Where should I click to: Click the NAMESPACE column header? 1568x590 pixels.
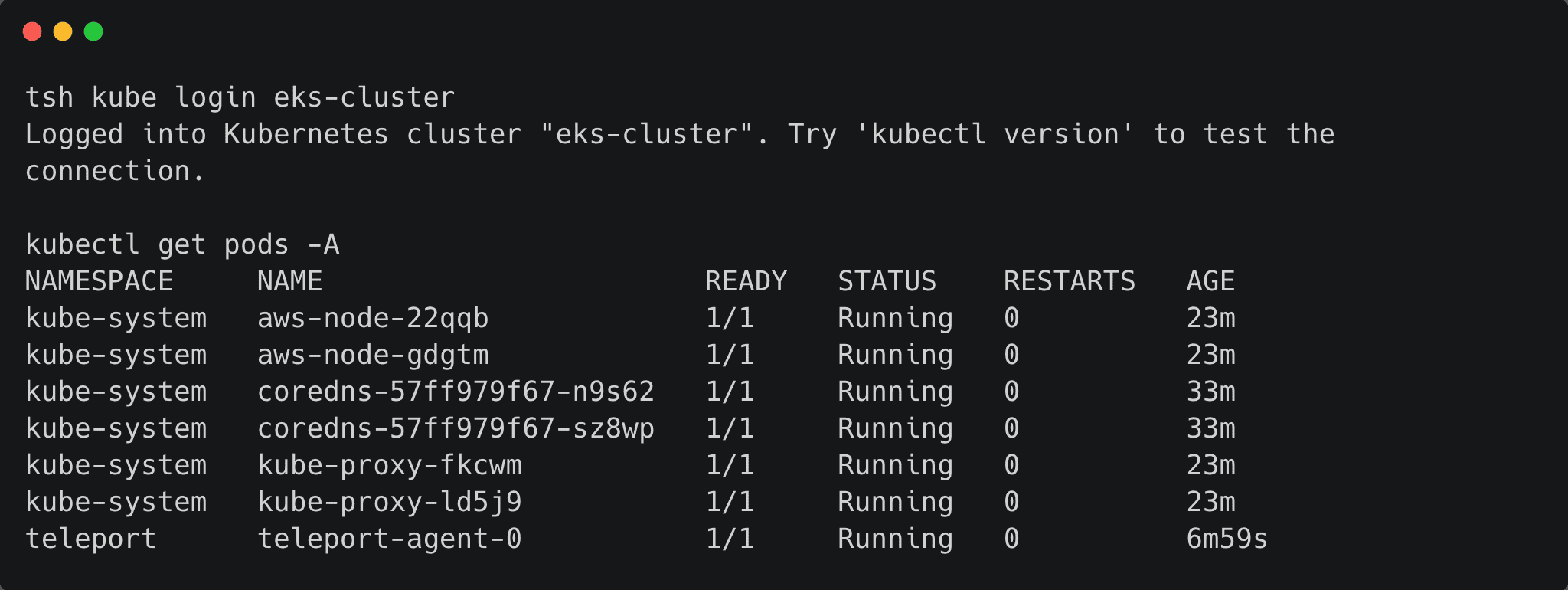point(100,281)
